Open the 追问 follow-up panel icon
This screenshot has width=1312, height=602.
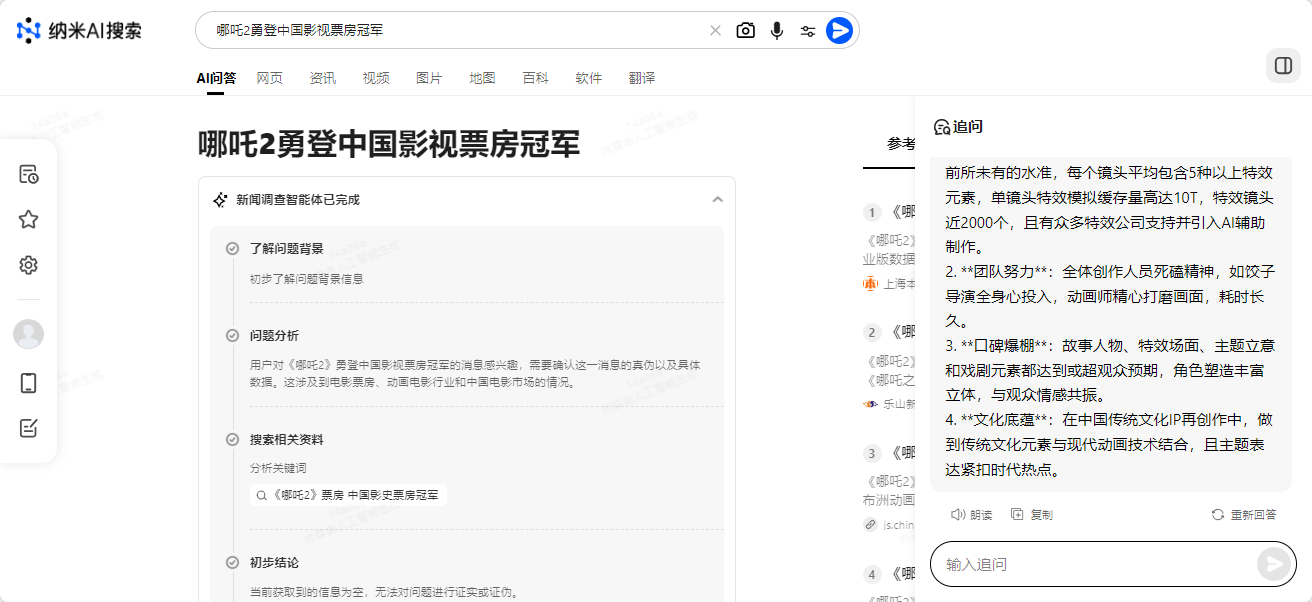pyautogui.click(x=939, y=126)
